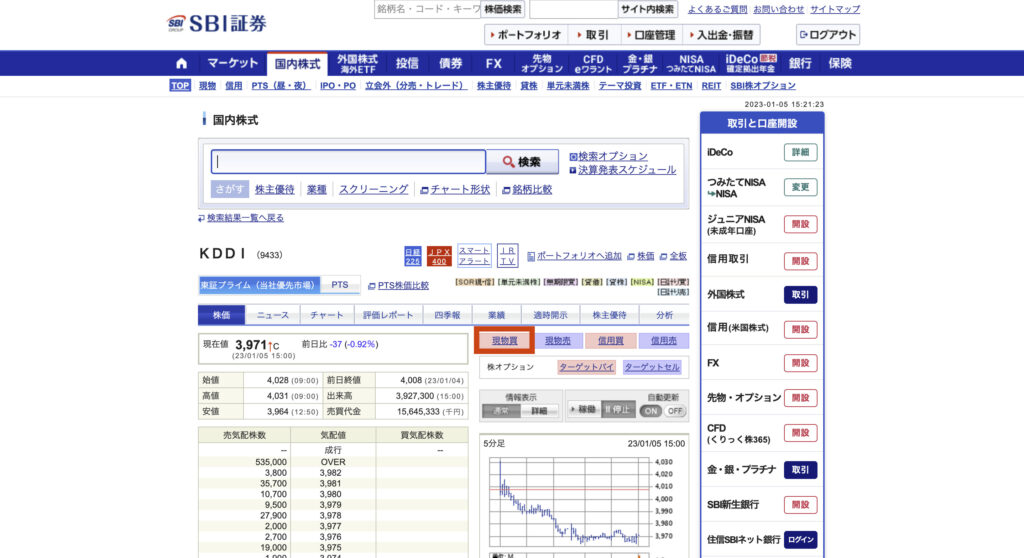This screenshot has width=1024, height=558.
Task: Open the NISA つみたてNISA menu
Action: click(691, 63)
